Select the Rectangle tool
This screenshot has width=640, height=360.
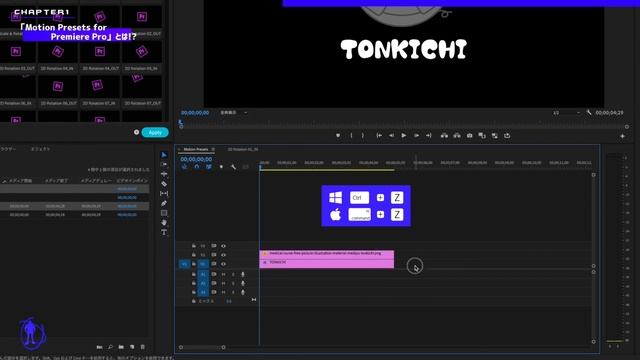pyautogui.click(x=164, y=213)
